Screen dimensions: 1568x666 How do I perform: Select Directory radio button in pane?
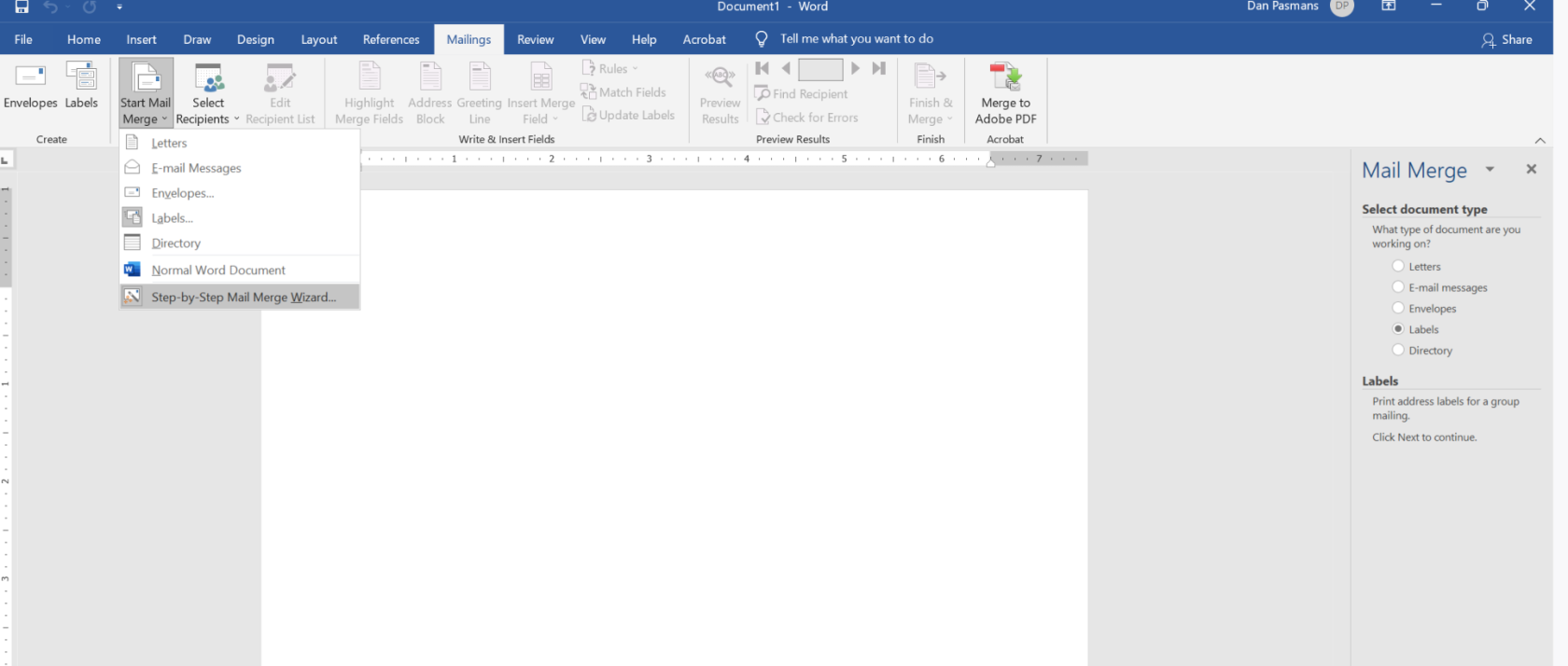tap(1398, 350)
